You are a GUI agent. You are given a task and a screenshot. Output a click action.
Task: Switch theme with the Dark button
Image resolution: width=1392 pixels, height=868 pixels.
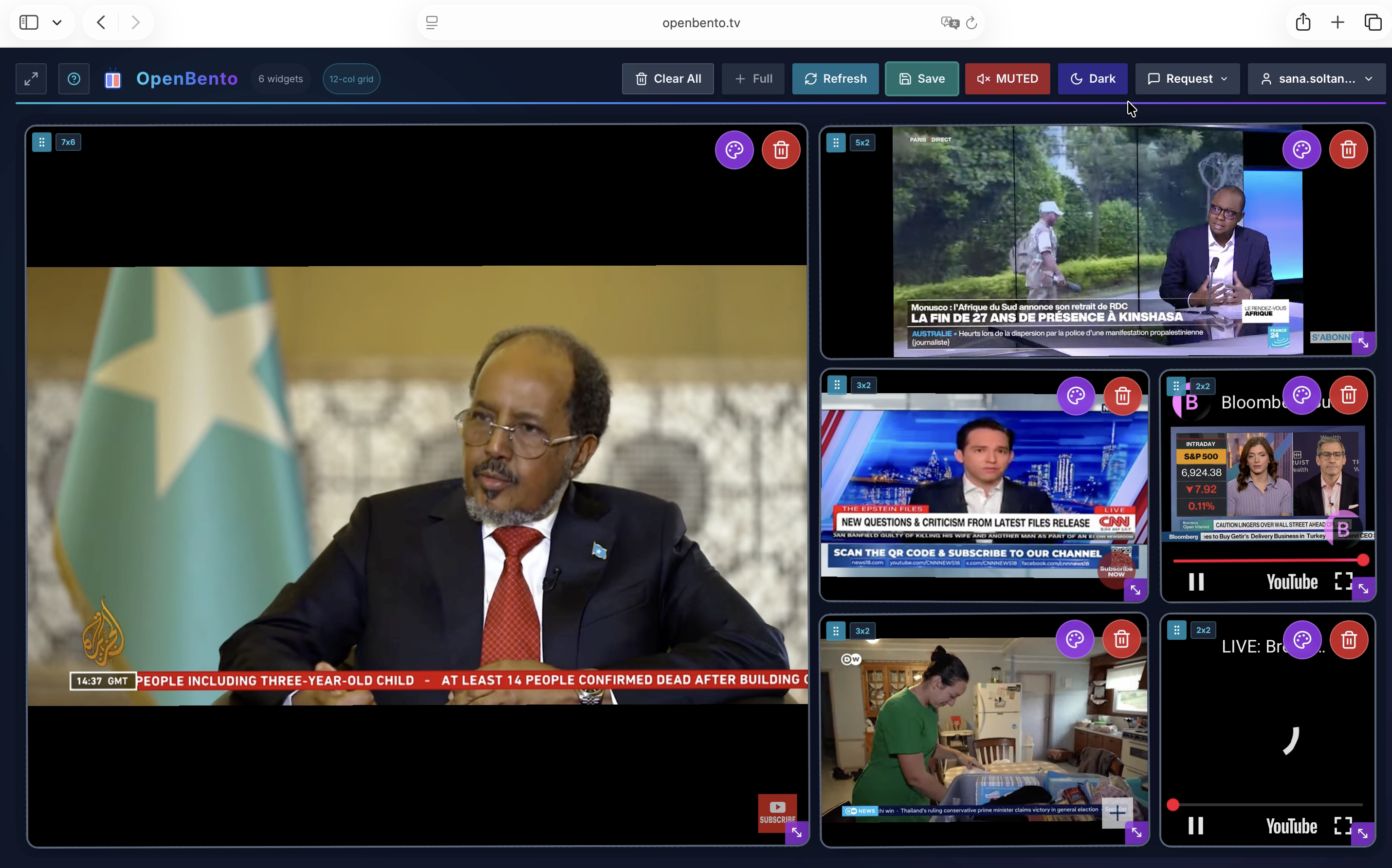point(1092,79)
